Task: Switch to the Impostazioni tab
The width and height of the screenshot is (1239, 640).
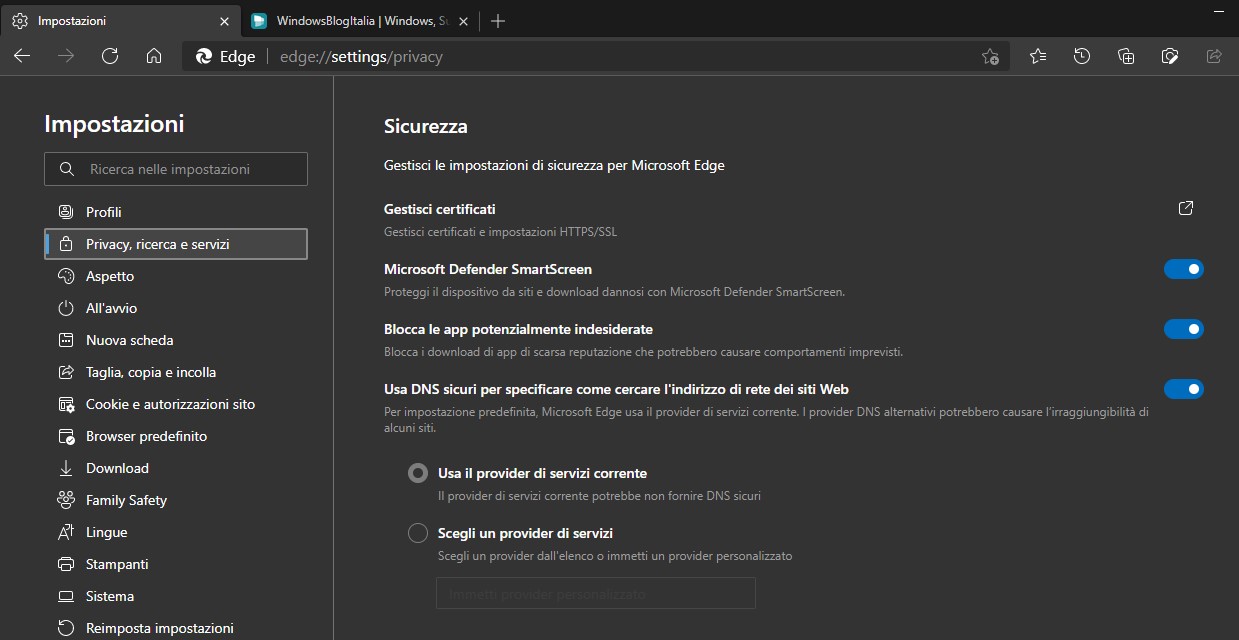Action: pos(121,20)
